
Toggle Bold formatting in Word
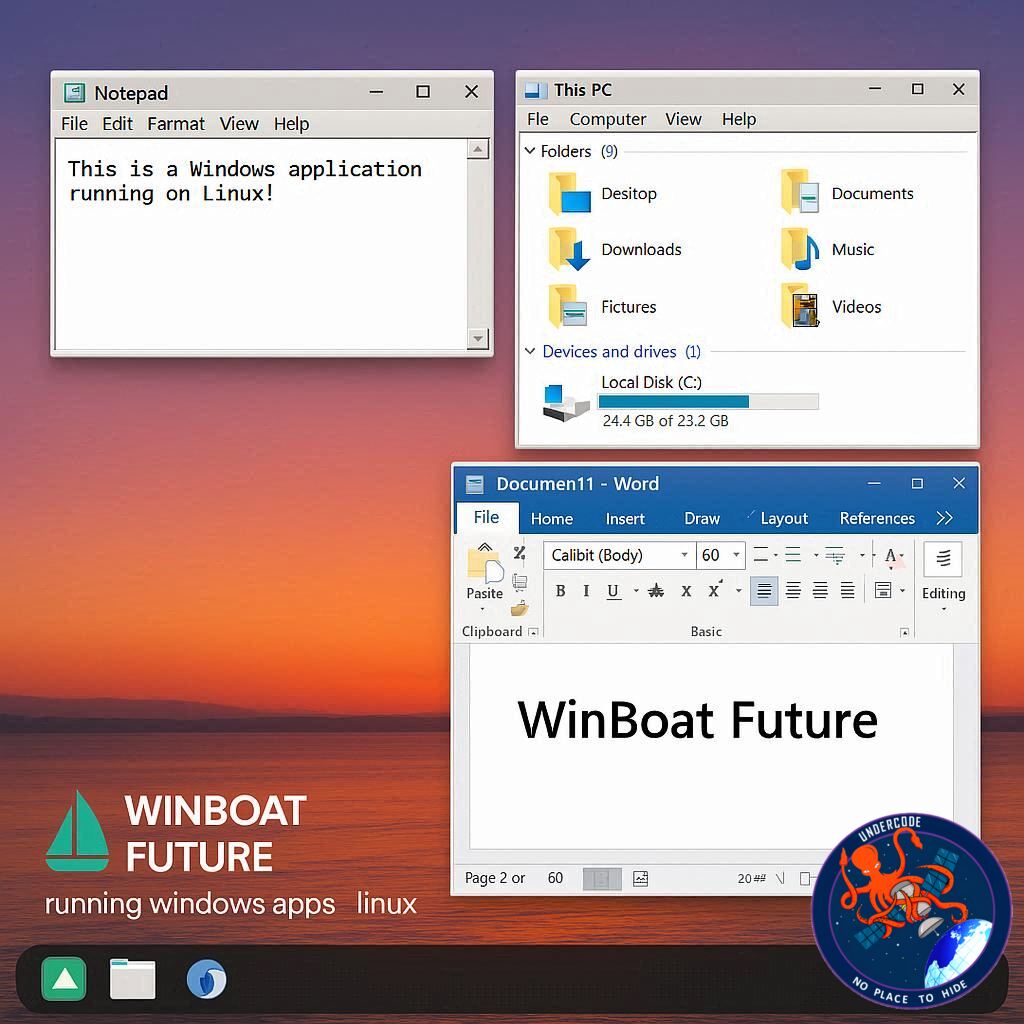560,591
